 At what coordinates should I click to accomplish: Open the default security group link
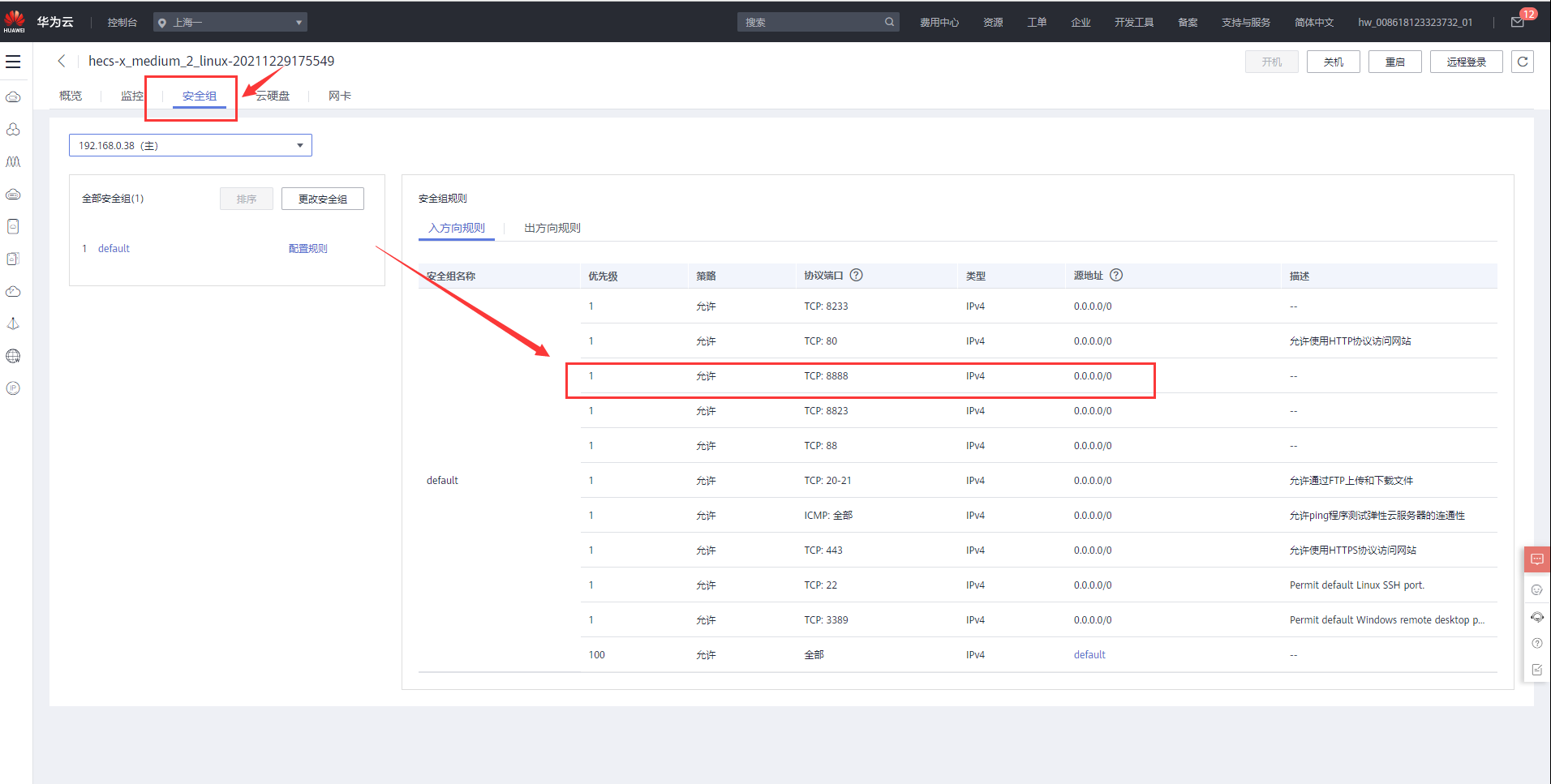pyautogui.click(x=114, y=249)
